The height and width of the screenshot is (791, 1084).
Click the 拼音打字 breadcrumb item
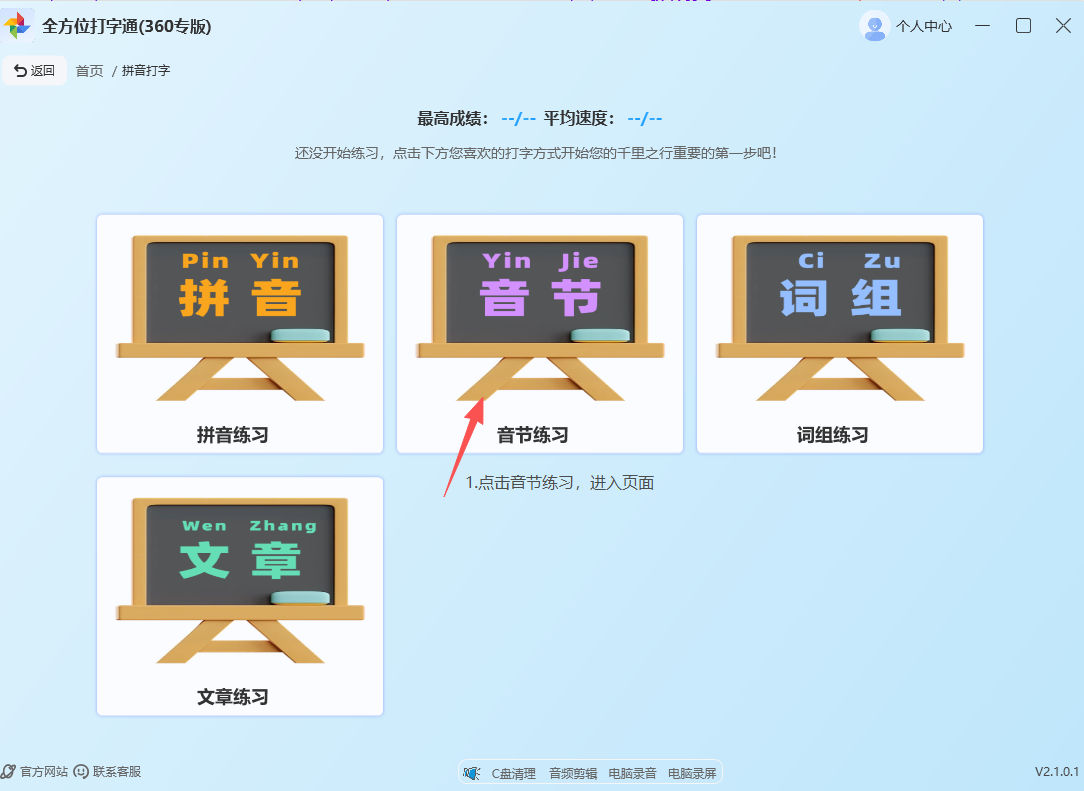click(x=145, y=70)
